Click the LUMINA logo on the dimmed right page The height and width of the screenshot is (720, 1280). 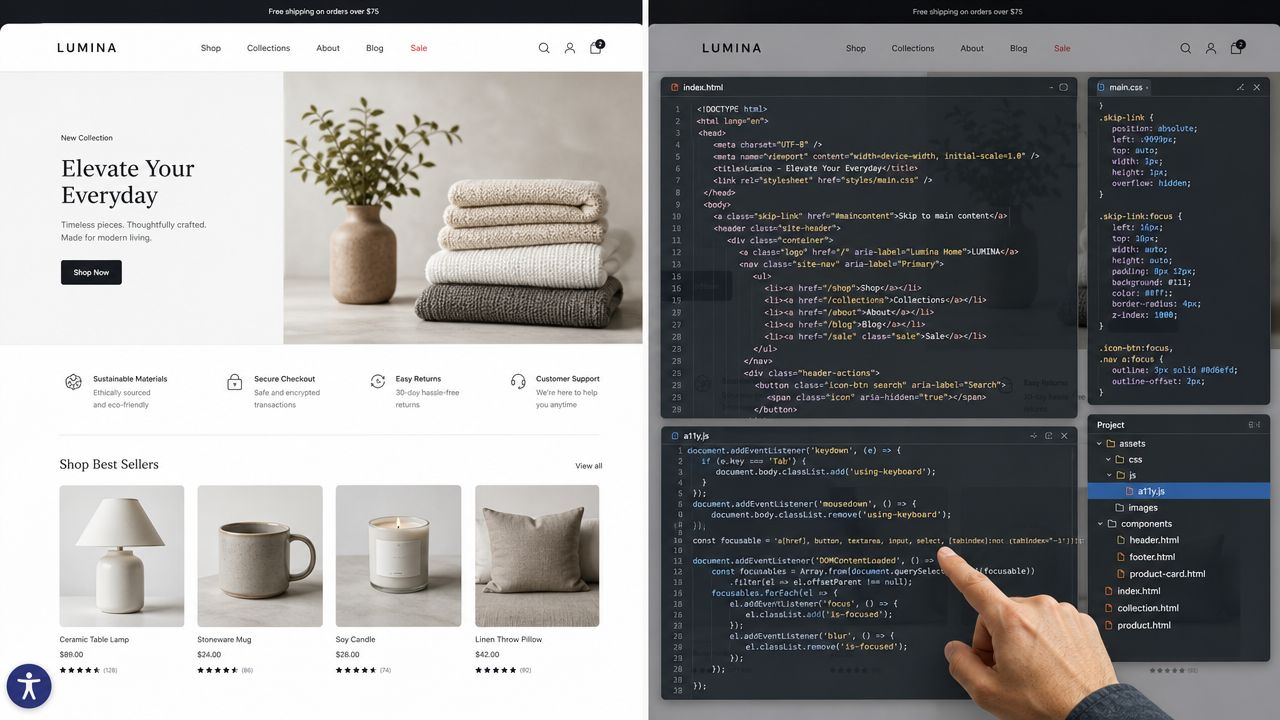[731, 48]
